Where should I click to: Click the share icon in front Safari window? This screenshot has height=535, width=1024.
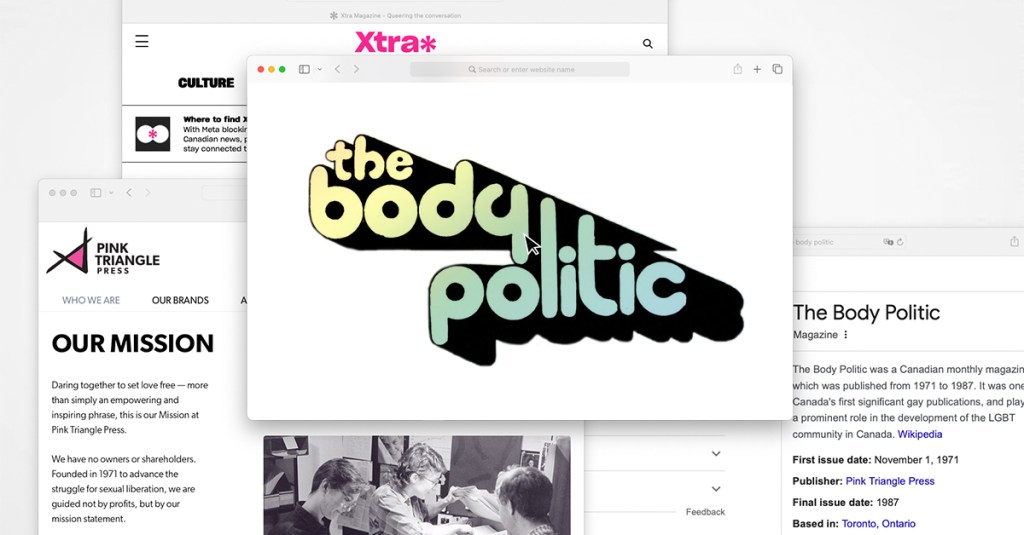(x=737, y=69)
